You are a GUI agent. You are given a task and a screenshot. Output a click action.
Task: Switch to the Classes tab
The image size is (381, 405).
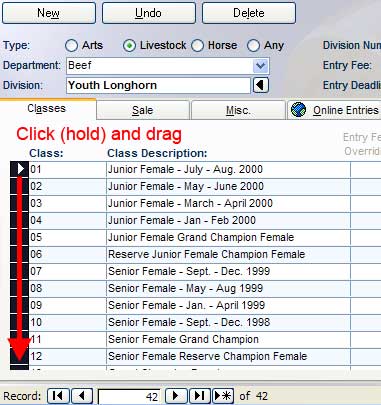pos(47,109)
